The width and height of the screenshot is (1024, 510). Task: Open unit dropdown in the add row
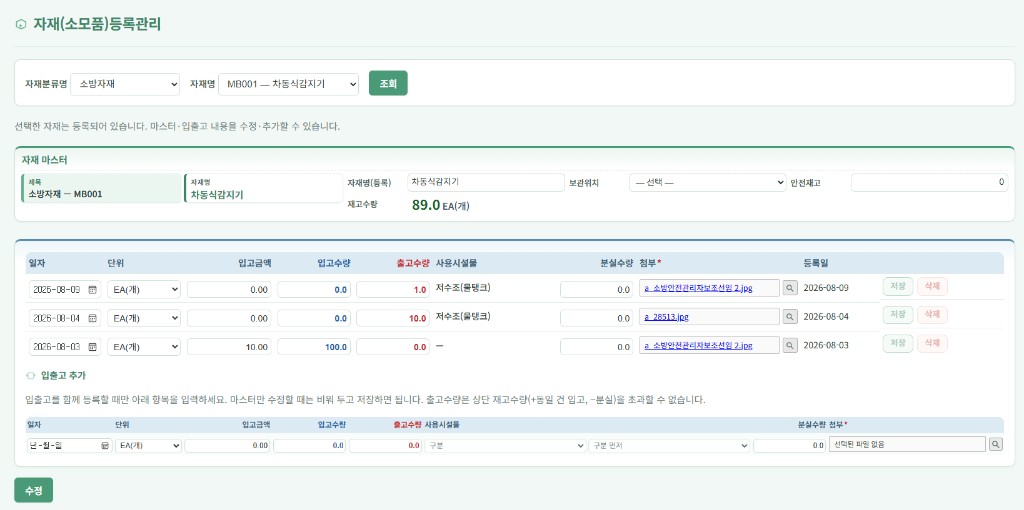coord(148,445)
